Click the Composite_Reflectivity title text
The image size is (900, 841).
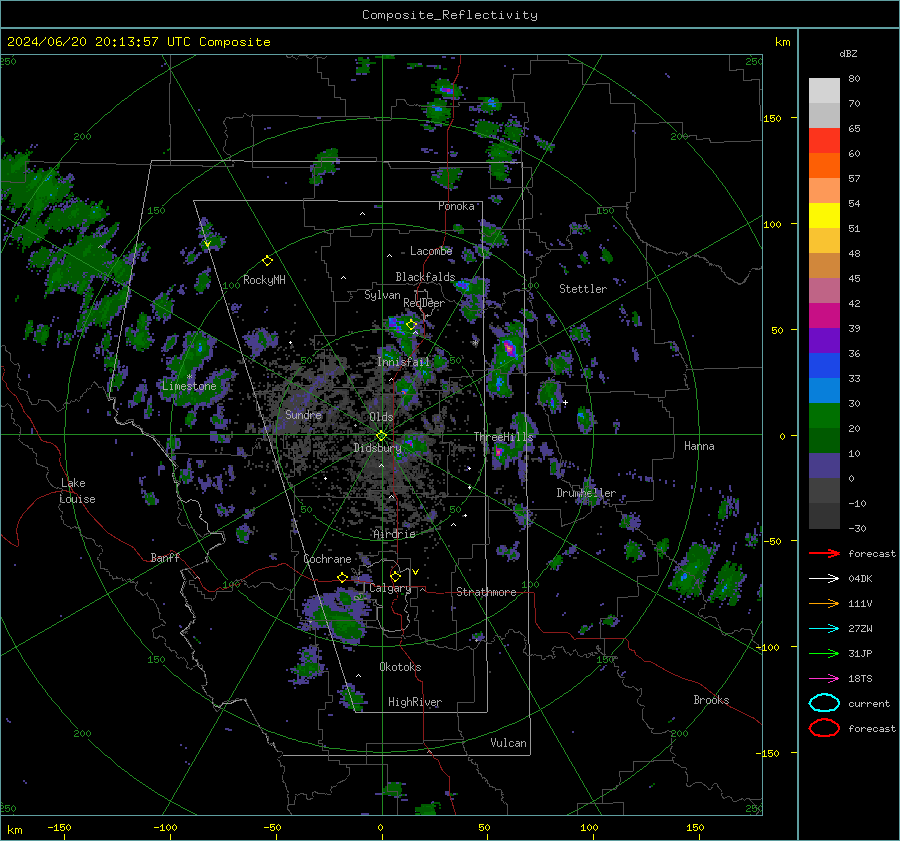point(450,15)
